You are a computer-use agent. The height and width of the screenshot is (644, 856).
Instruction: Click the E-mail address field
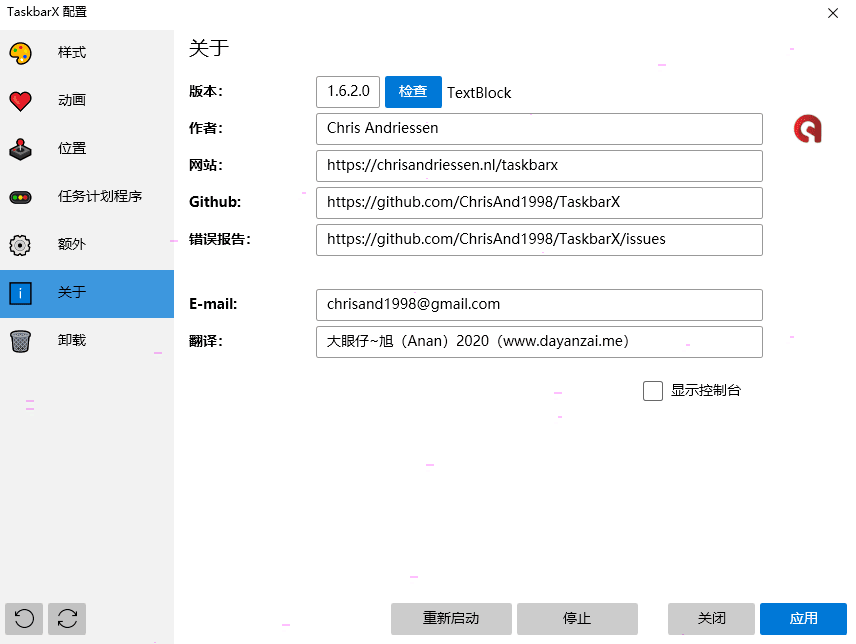click(539, 305)
